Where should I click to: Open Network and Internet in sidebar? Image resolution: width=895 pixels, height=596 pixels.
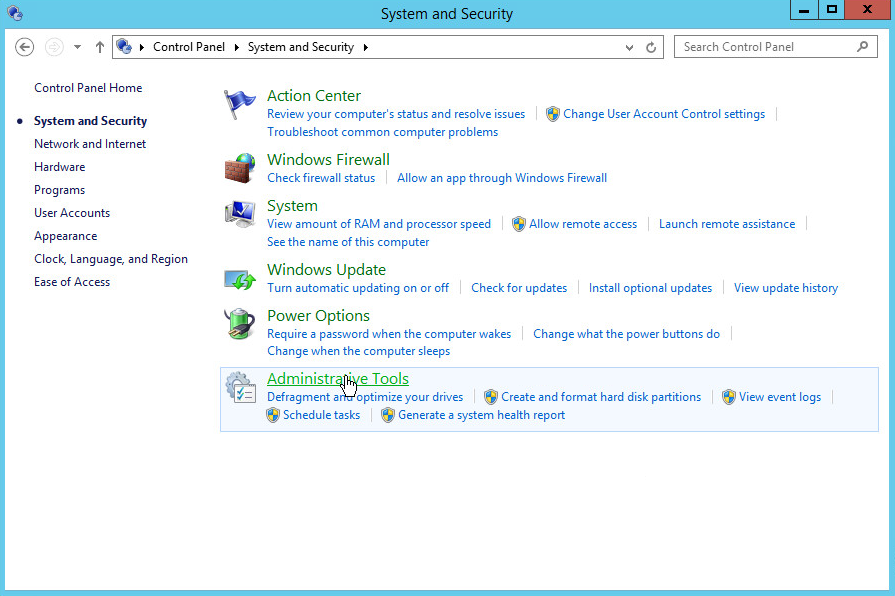pos(90,144)
